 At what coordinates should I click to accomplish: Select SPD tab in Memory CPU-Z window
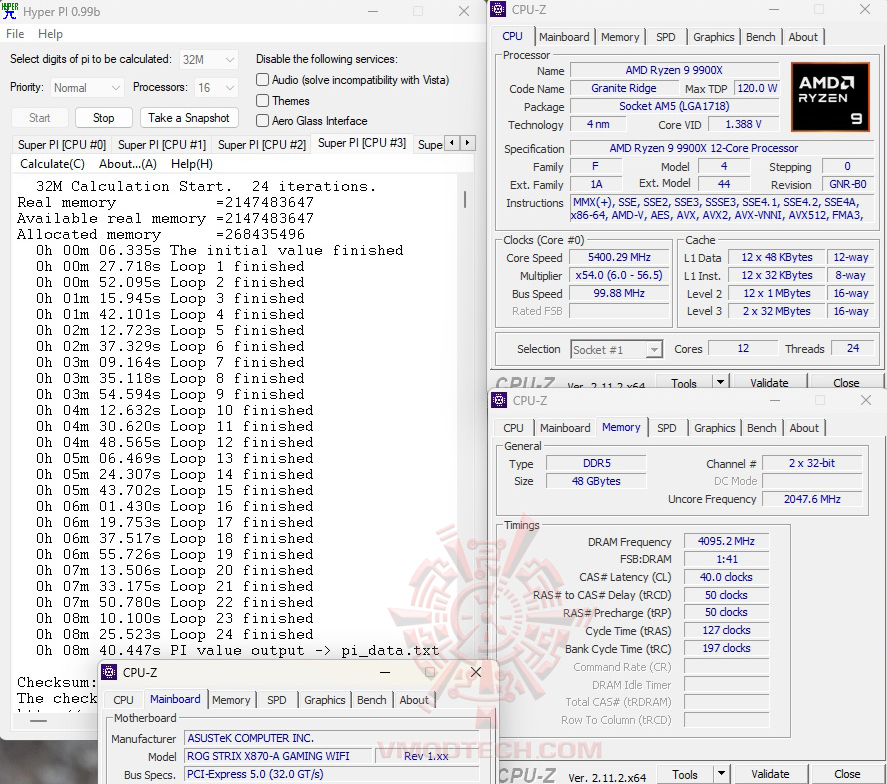coord(667,428)
